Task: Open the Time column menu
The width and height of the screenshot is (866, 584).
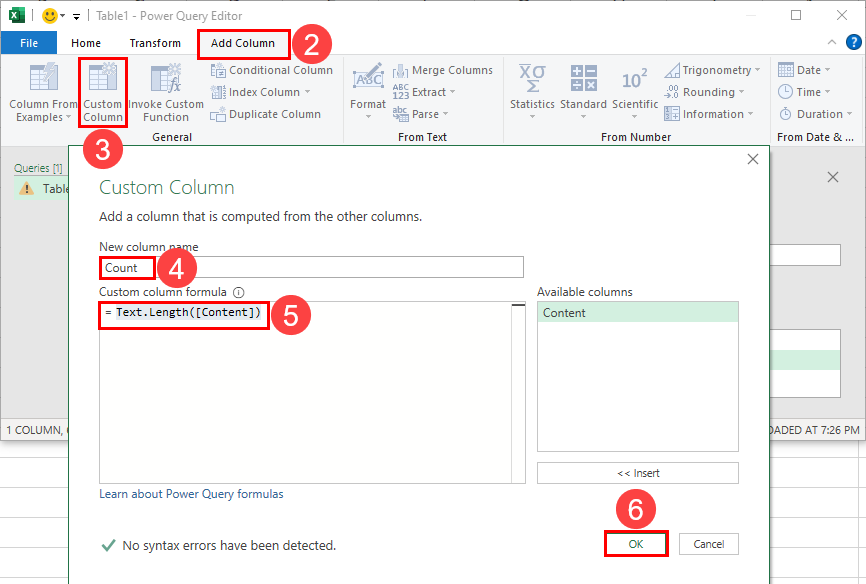Action: pos(804,92)
